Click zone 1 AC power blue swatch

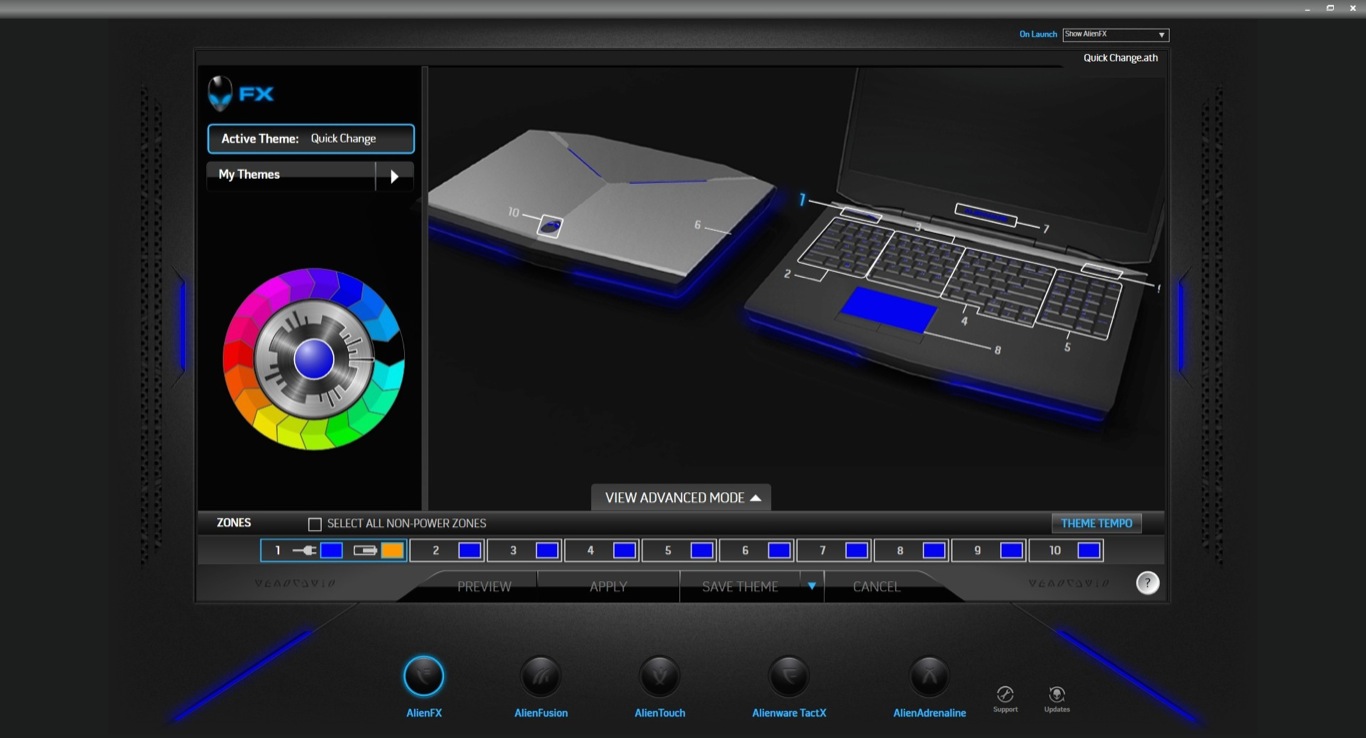click(x=332, y=551)
